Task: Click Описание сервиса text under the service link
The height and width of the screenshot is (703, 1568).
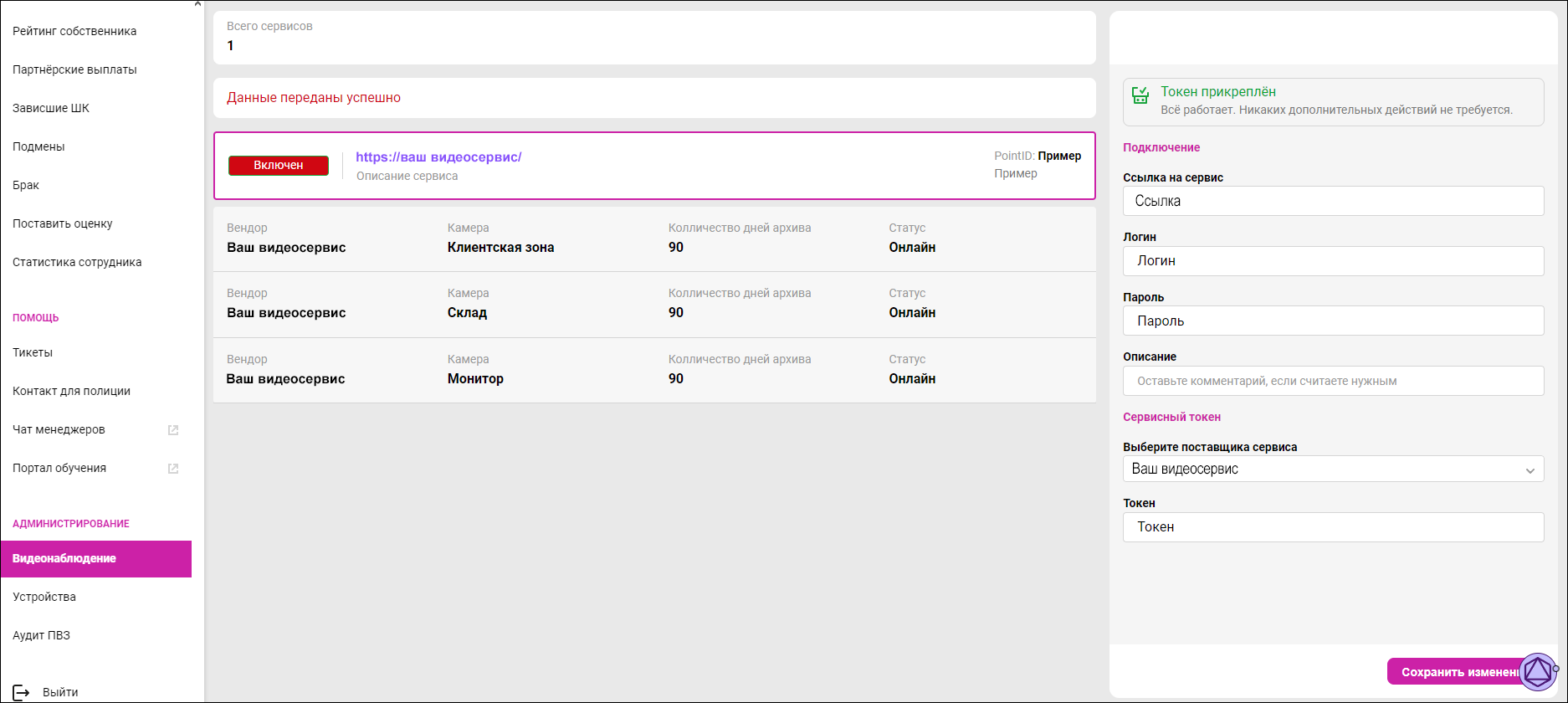Action: 407,176
